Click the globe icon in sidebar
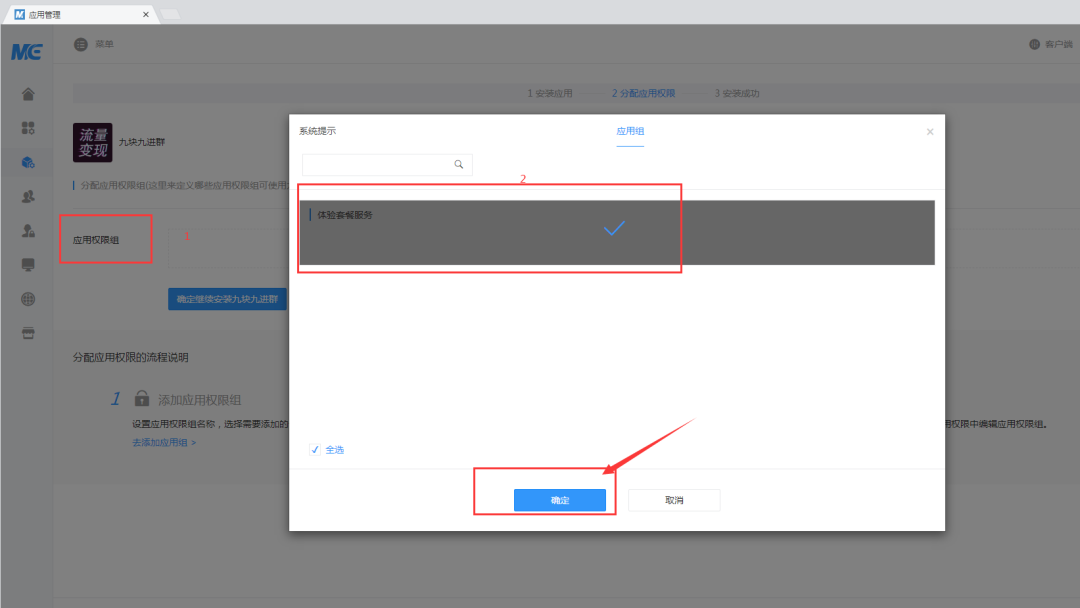 pos(28,299)
